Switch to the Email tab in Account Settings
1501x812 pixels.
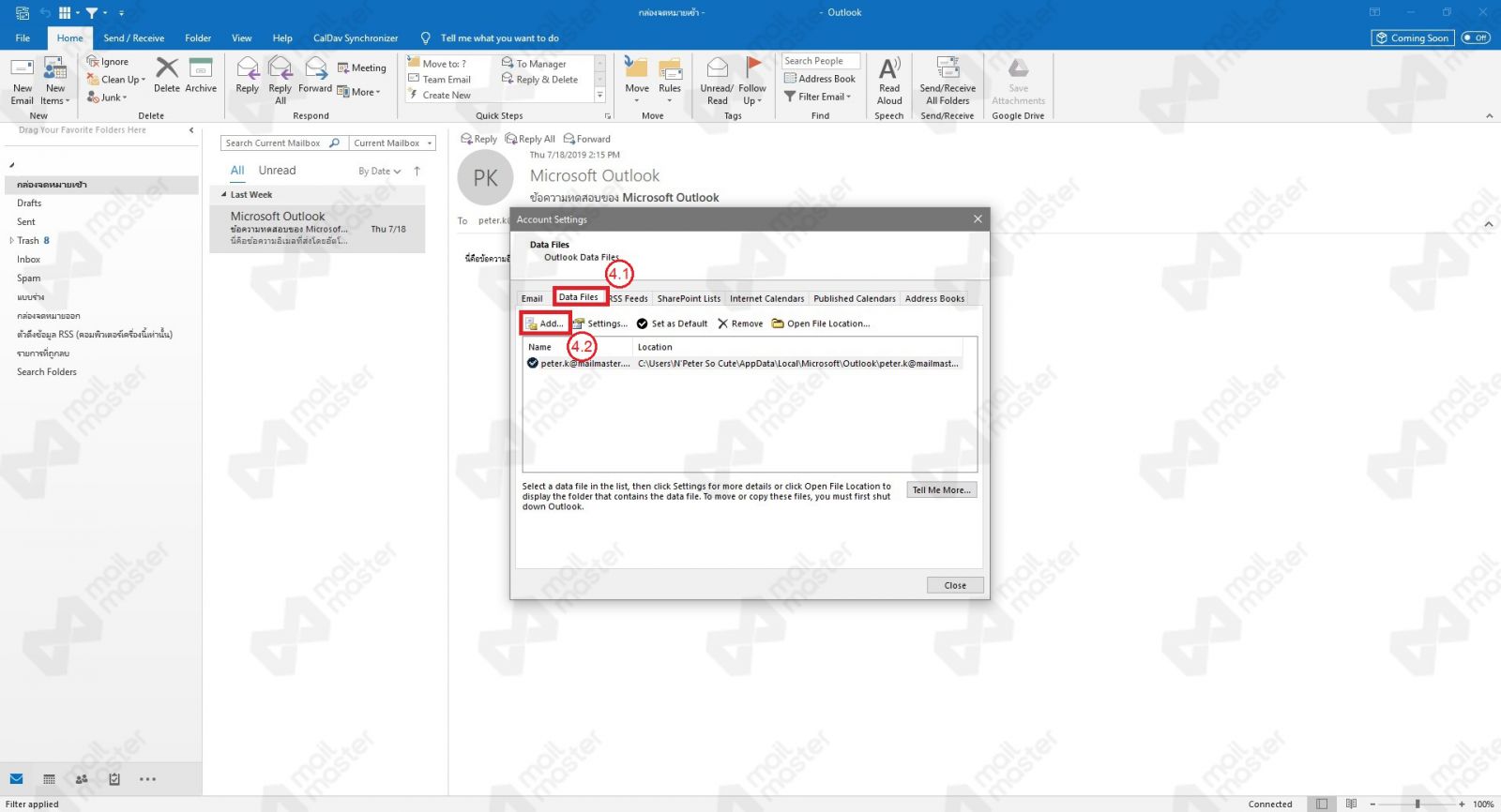tap(532, 298)
